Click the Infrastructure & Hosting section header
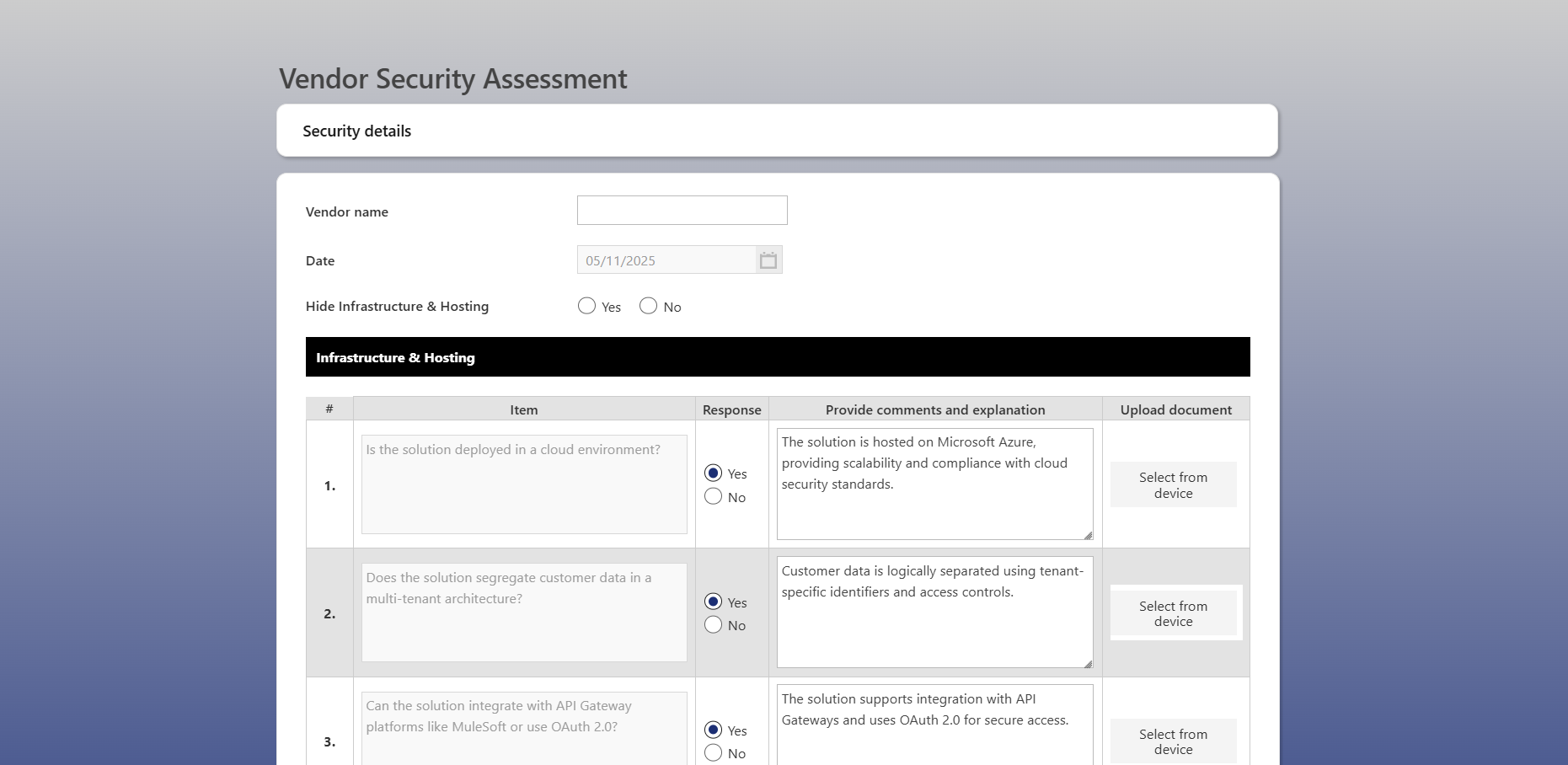1568x765 pixels. tap(777, 357)
